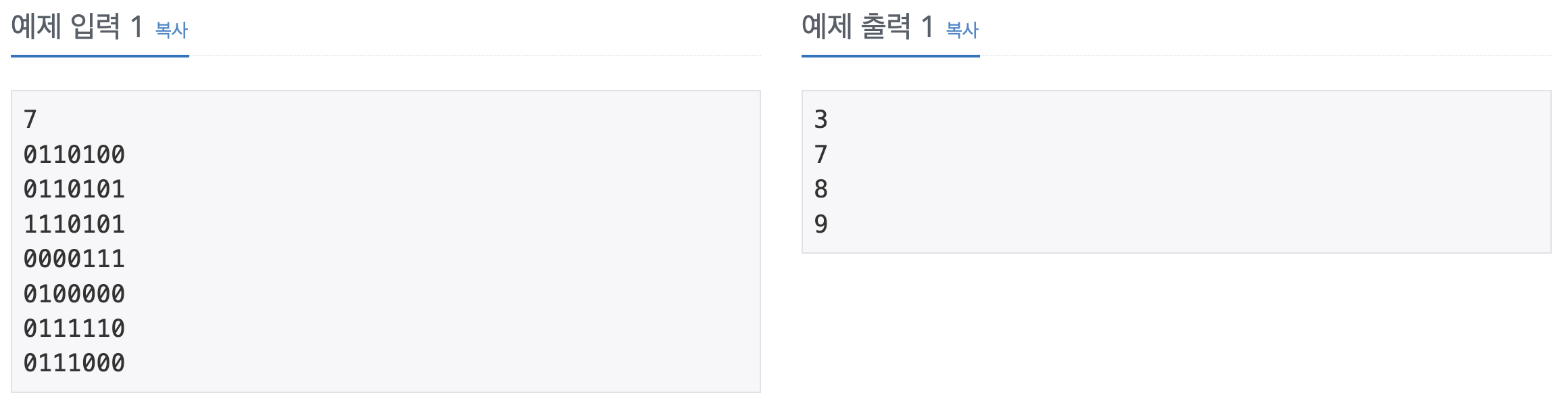Click the first line showing 7 in input
This screenshot has height=418, width=1568.
[28, 120]
